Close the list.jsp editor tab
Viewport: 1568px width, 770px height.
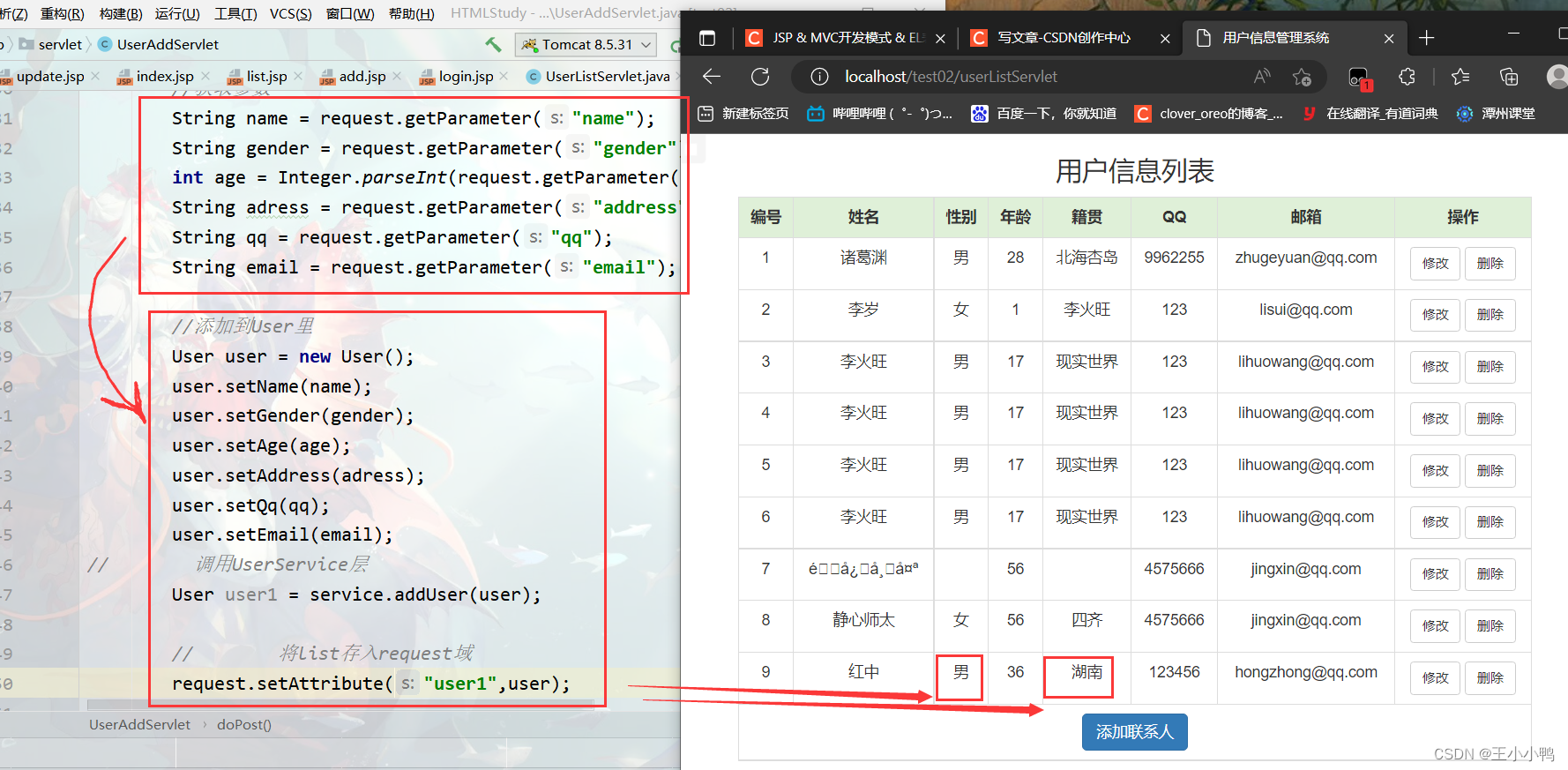(x=298, y=76)
